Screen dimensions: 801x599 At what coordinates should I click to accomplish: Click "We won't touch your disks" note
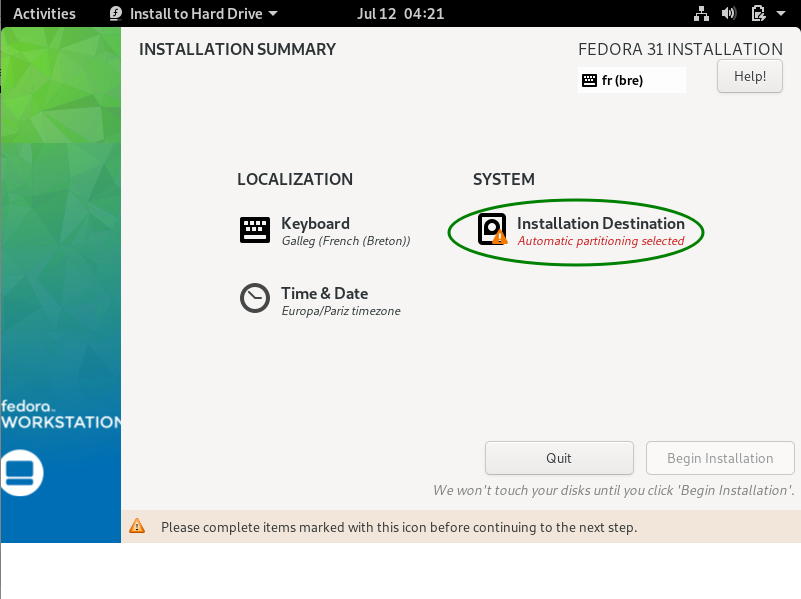[x=614, y=490]
